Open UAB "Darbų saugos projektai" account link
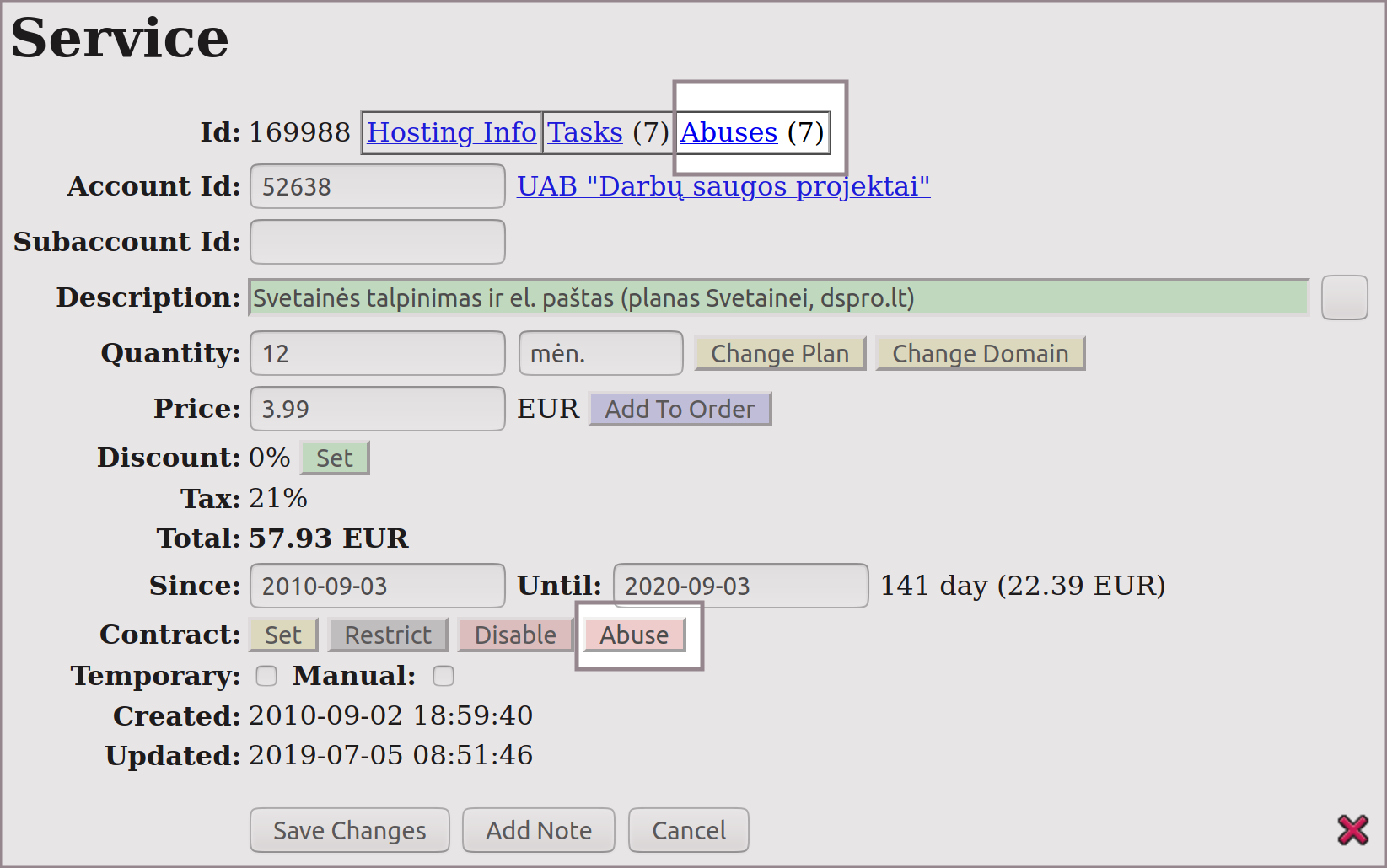 pos(723,186)
